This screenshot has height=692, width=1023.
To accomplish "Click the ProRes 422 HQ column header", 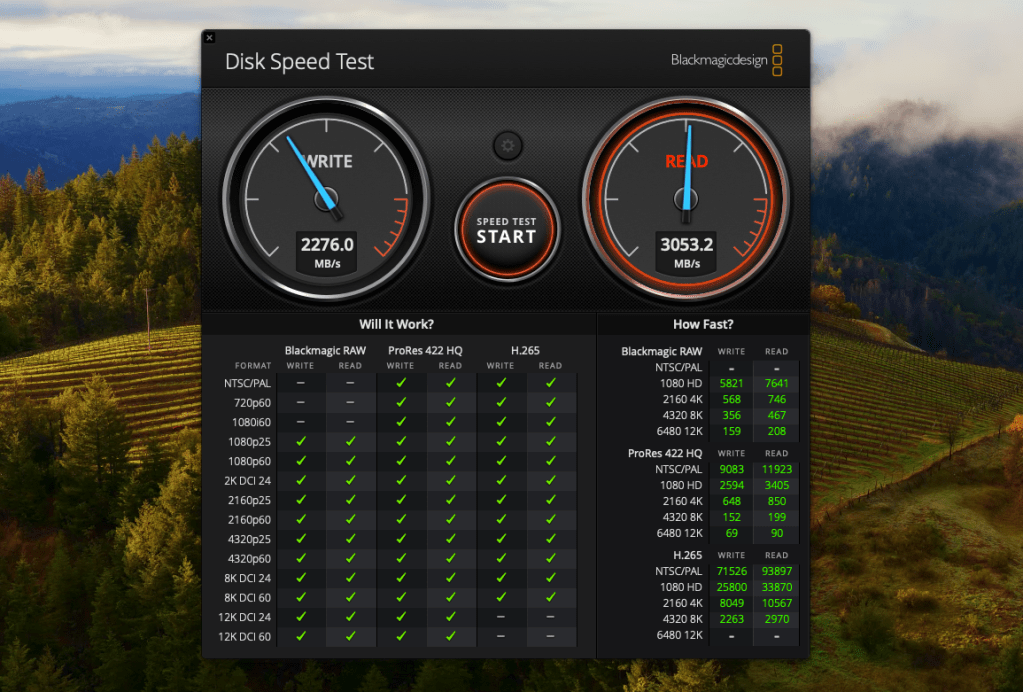I will tap(425, 350).
